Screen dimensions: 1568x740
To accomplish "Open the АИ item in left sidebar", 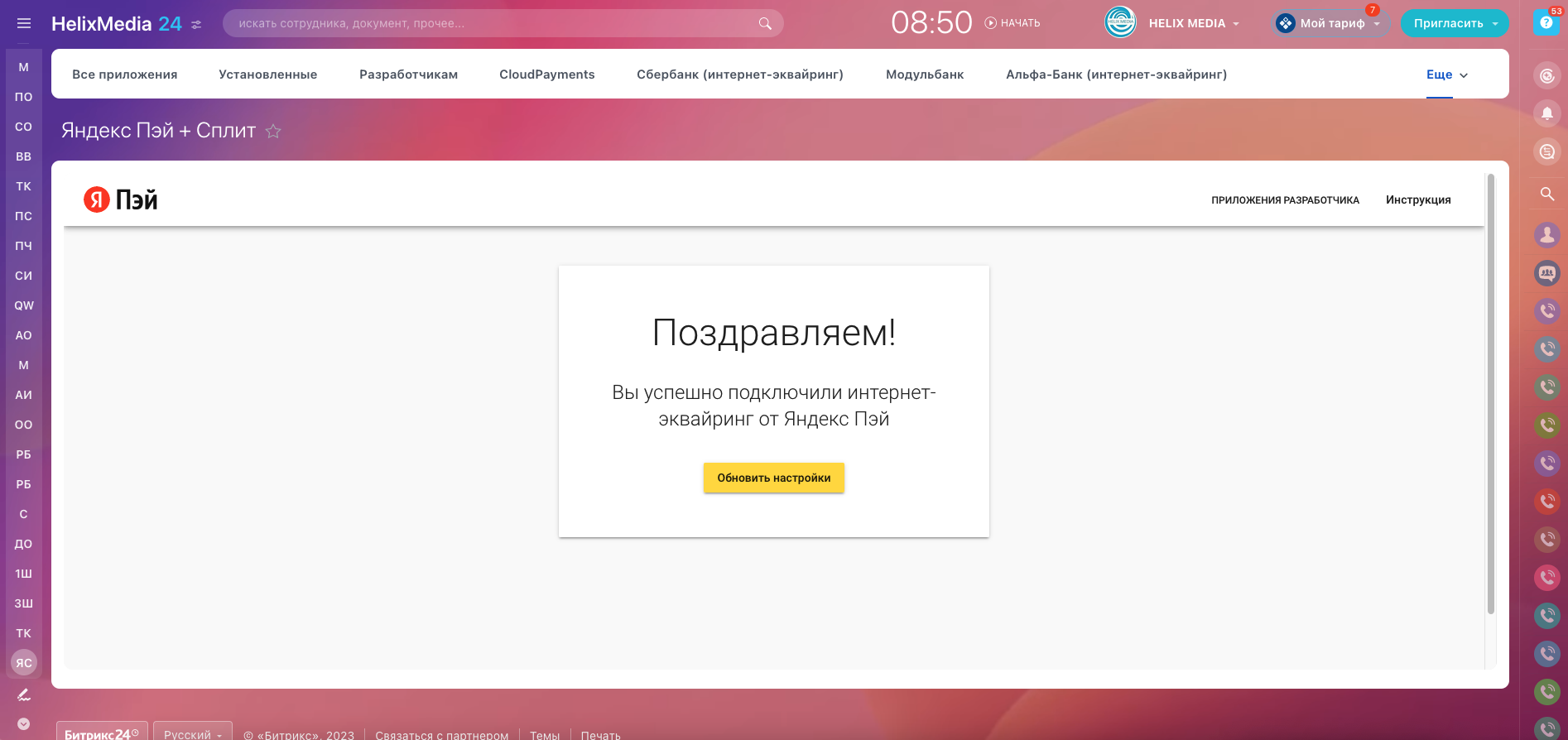I will tap(23, 395).
